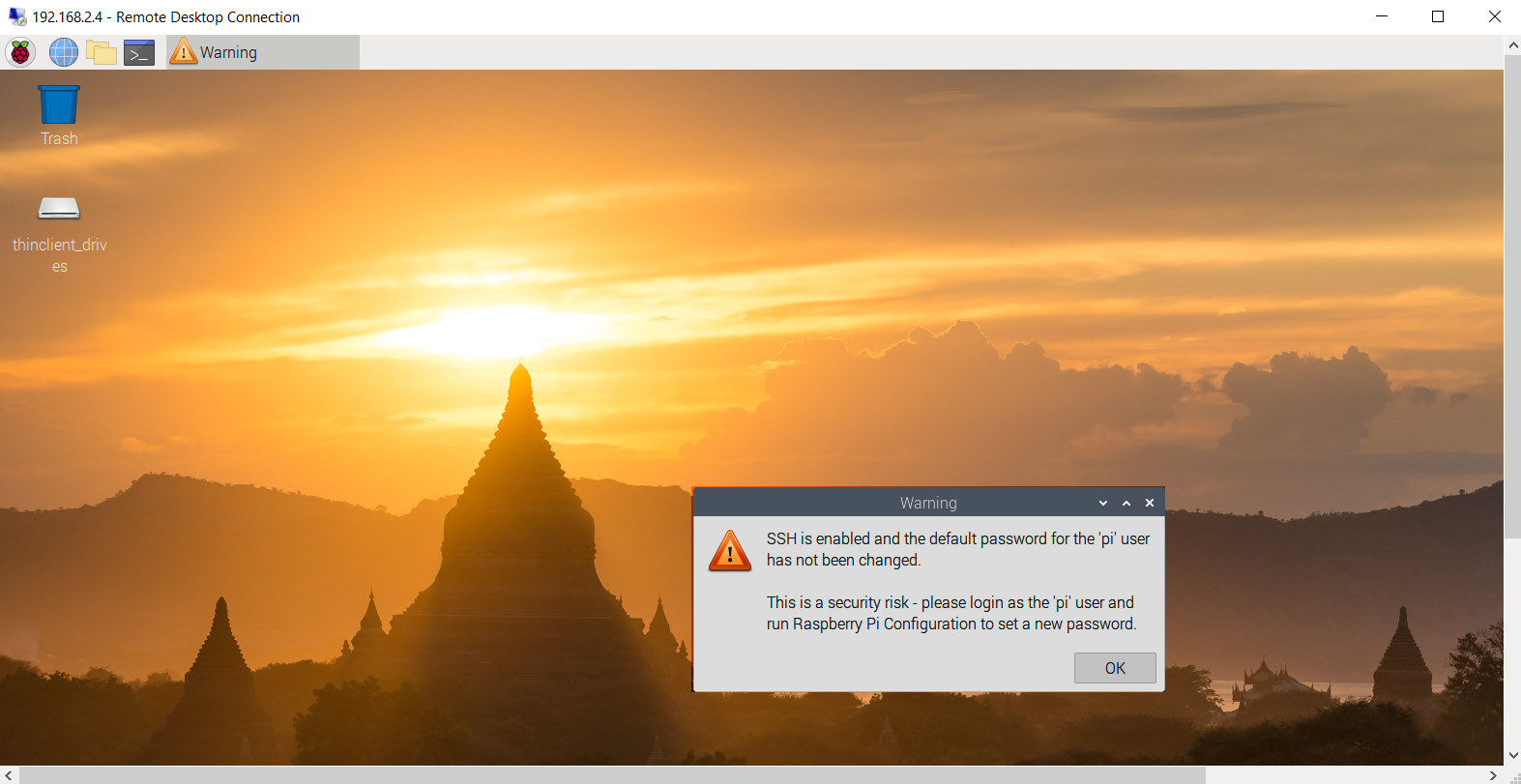Click the 'This is a security risk' text
1521x784 pixels.
(x=951, y=613)
